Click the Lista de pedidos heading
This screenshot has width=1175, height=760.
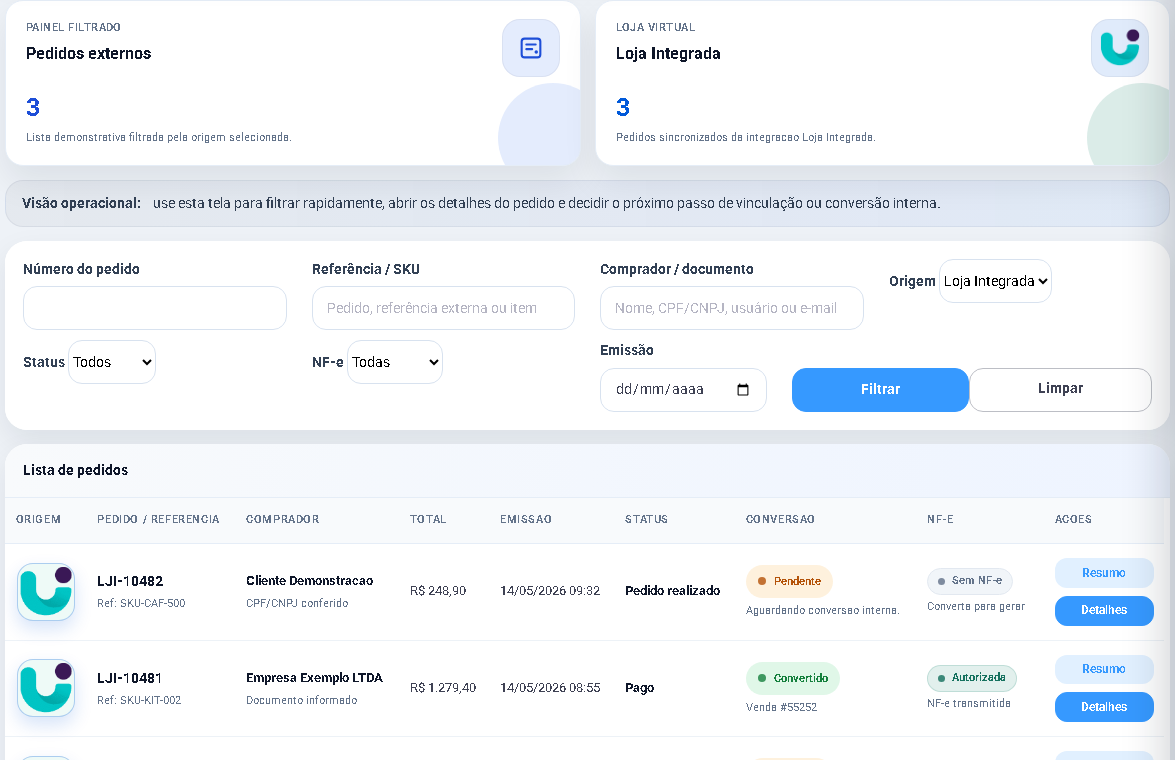pos(76,470)
